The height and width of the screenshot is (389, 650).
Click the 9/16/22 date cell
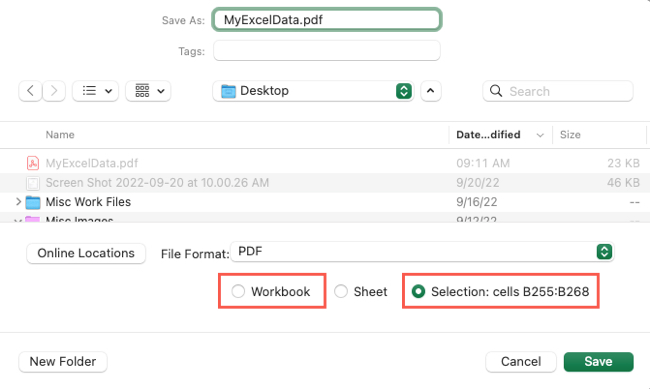tap(477, 202)
